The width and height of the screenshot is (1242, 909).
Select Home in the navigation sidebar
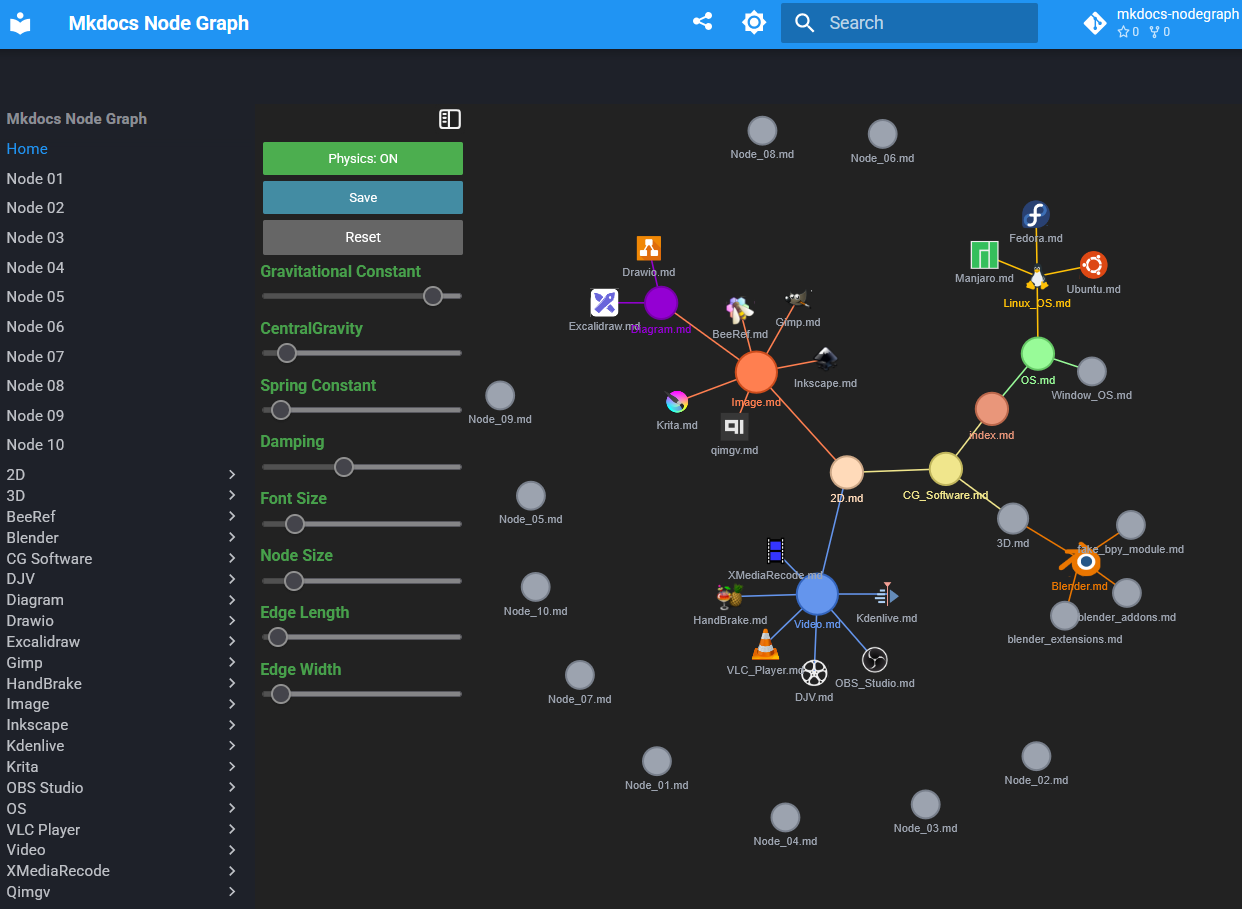click(27, 148)
